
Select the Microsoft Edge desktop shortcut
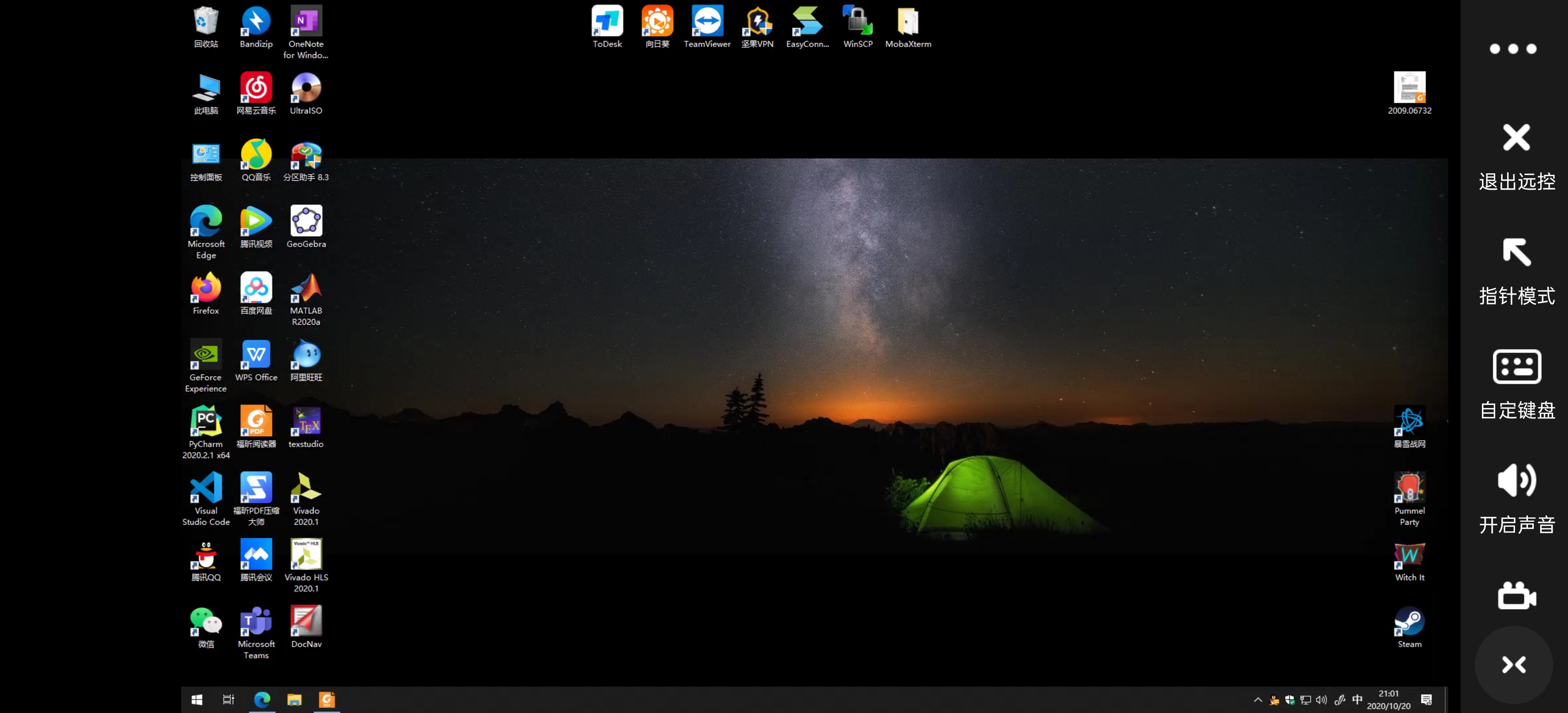click(x=206, y=232)
